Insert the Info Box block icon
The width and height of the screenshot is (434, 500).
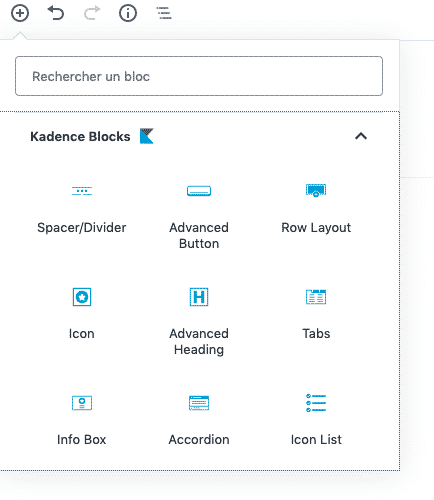click(82, 403)
